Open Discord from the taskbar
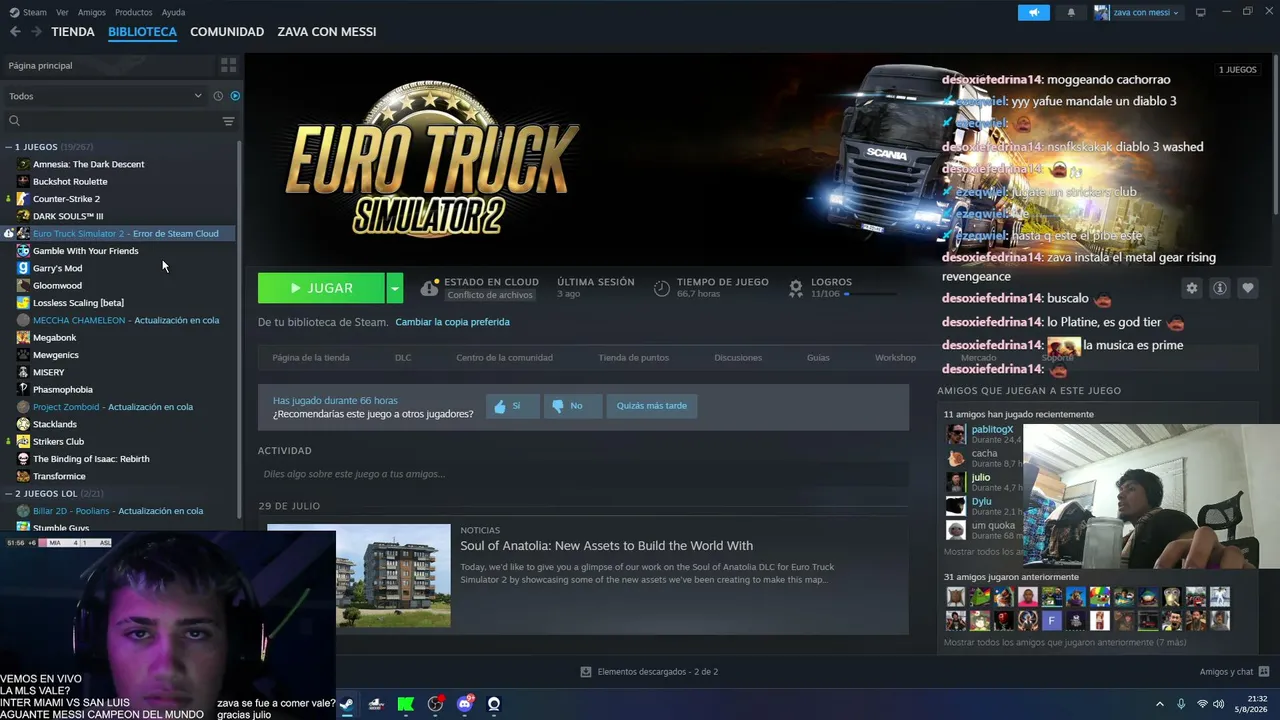 tap(465, 704)
